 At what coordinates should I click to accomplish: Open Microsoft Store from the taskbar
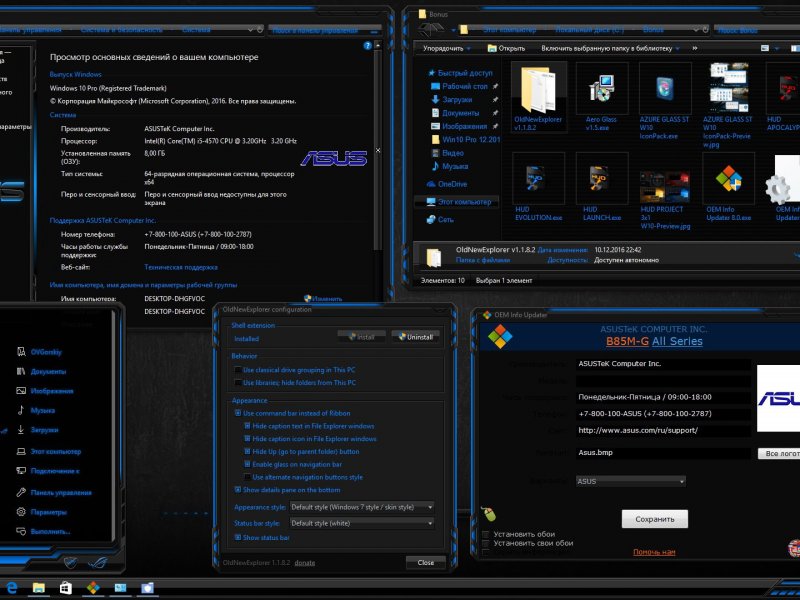[x=66, y=588]
